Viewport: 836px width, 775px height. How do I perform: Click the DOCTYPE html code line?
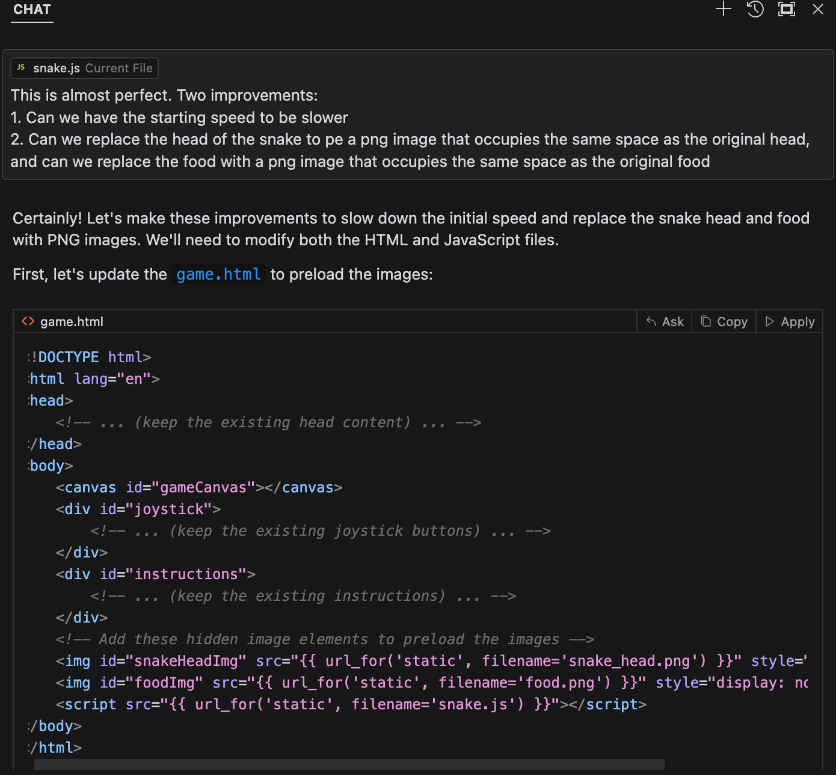tap(90, 357)
